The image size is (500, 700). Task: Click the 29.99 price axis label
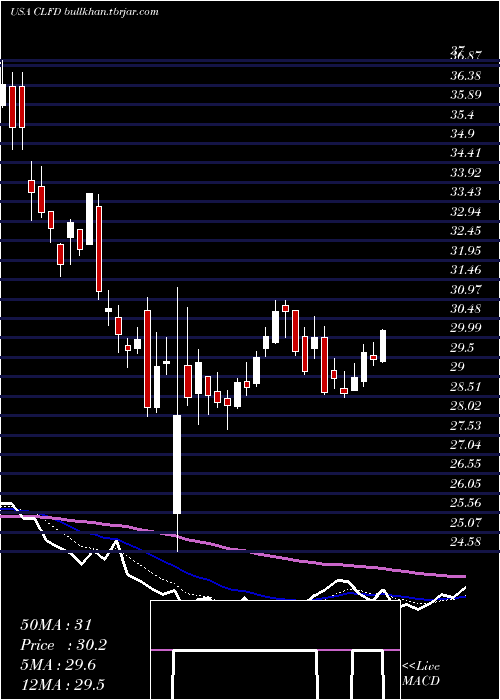465,328
